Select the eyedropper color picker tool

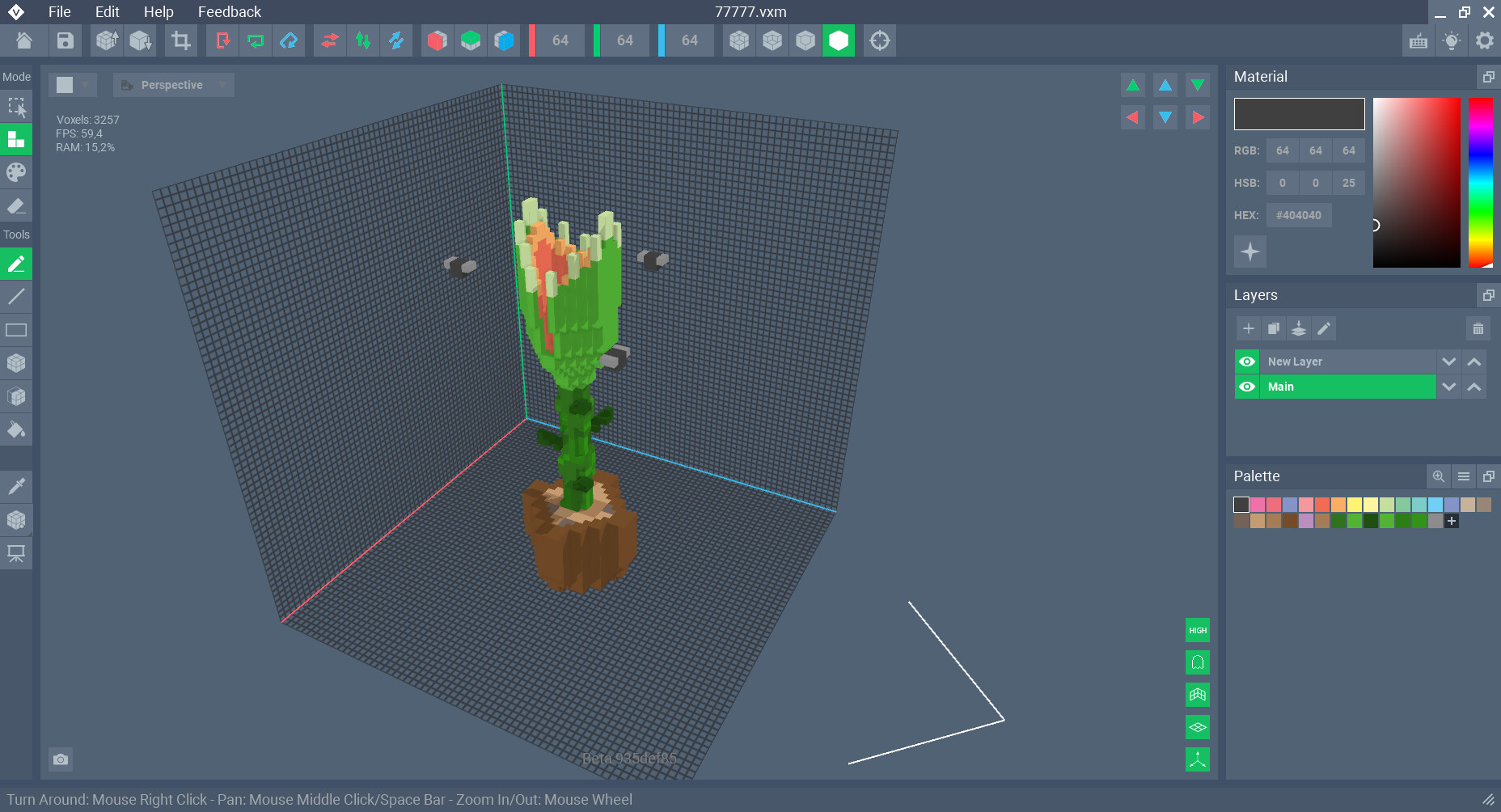[16, 487]
